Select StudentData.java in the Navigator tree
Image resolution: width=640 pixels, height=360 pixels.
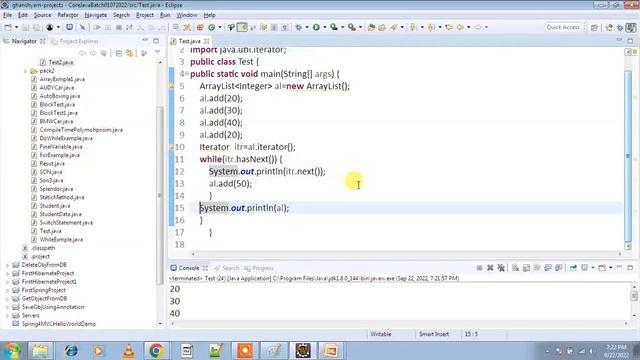coord(60,214)
